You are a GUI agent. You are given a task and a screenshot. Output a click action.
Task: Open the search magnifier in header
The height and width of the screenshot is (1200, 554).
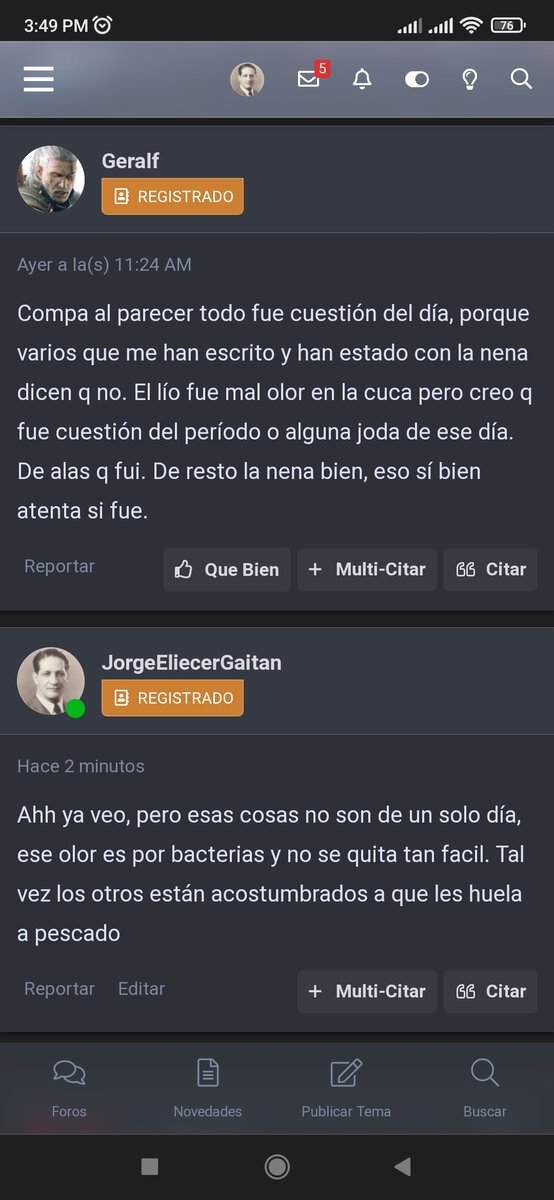click(x=521, y=79)
